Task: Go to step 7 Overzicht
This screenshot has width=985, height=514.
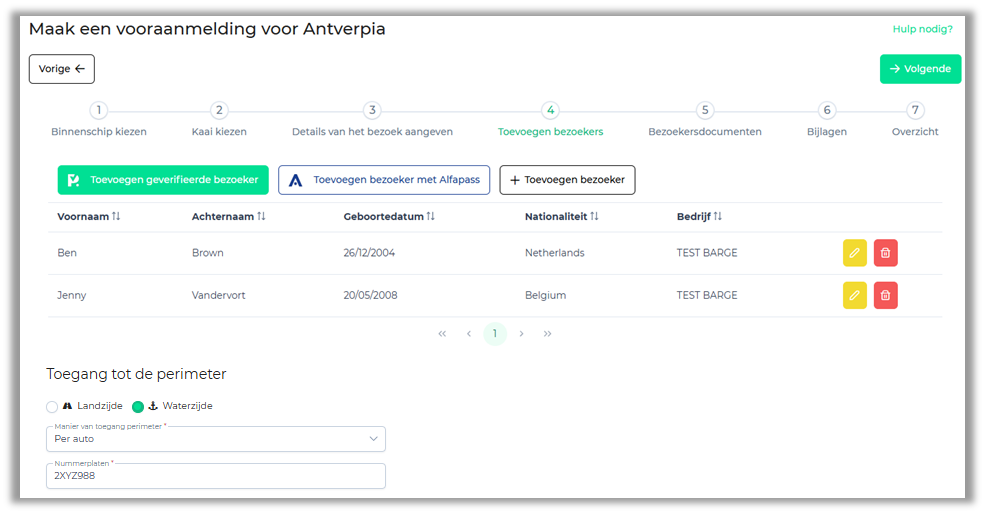Action: point(915,111)
